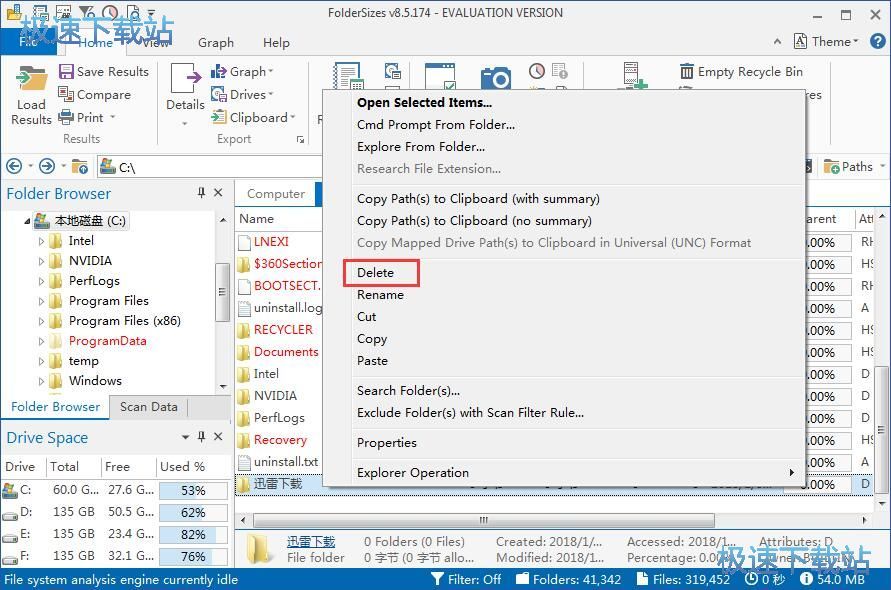
Task: Click the Empty Recycle Bin icon
Action: pyautogui.click(x=687, y=72)
